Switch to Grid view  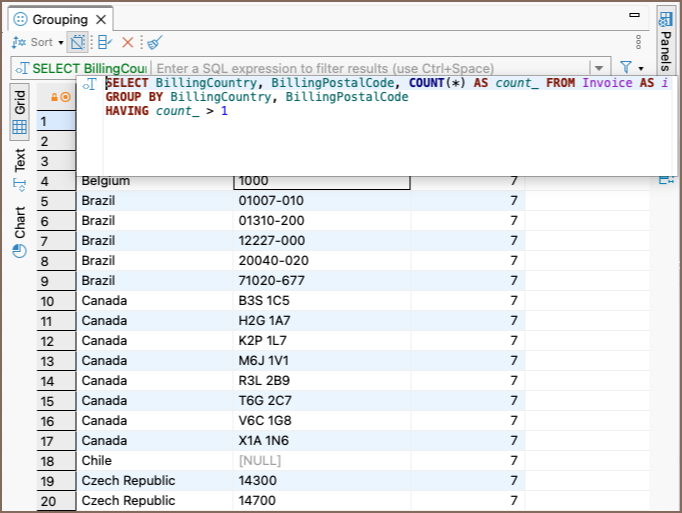19,112
